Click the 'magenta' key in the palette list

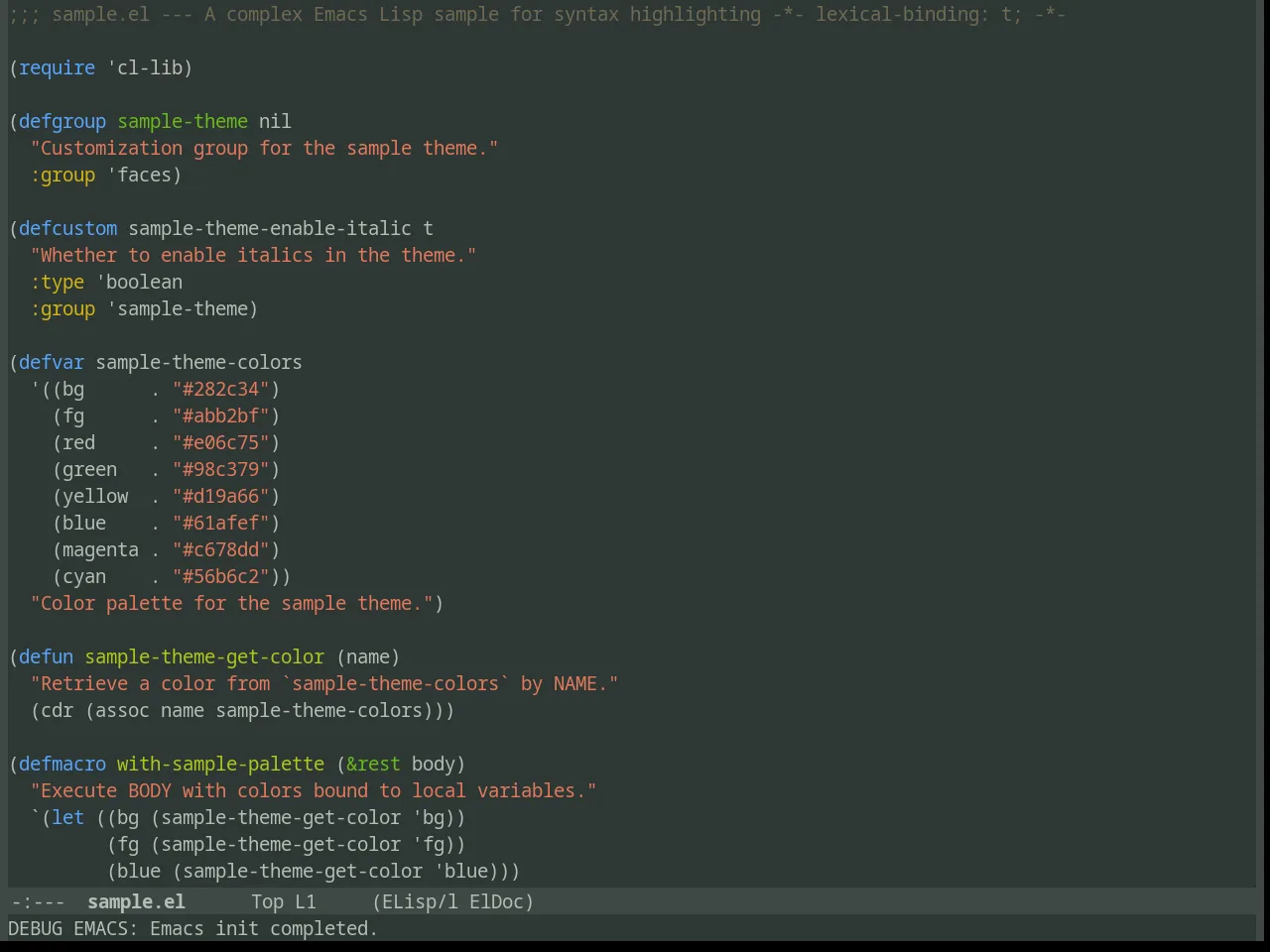click(x=100, y=549)
